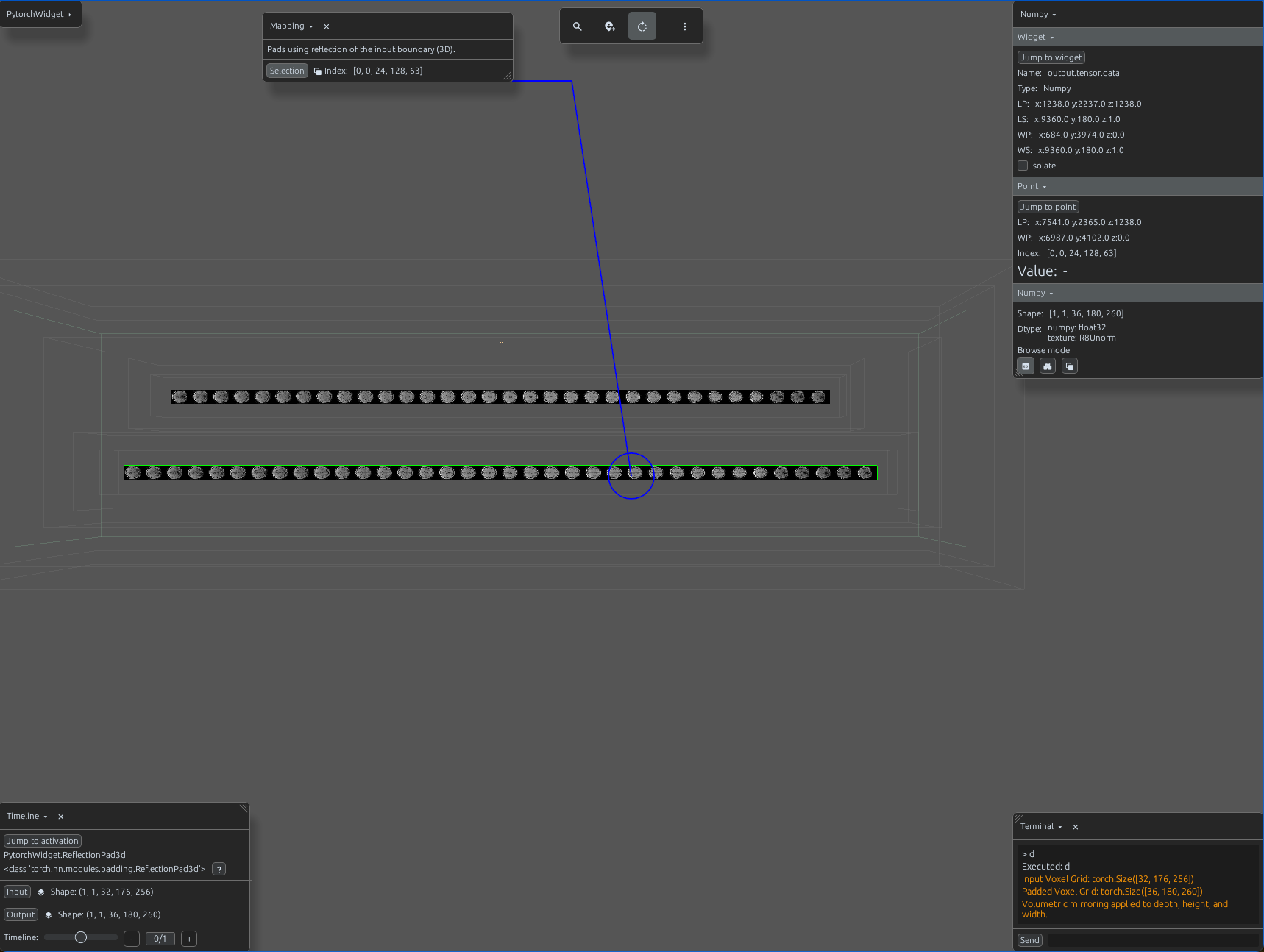Click the Name output.tensor.data text
The width and height of the screenshot is (1264, 952).
tap(1083, 73)
